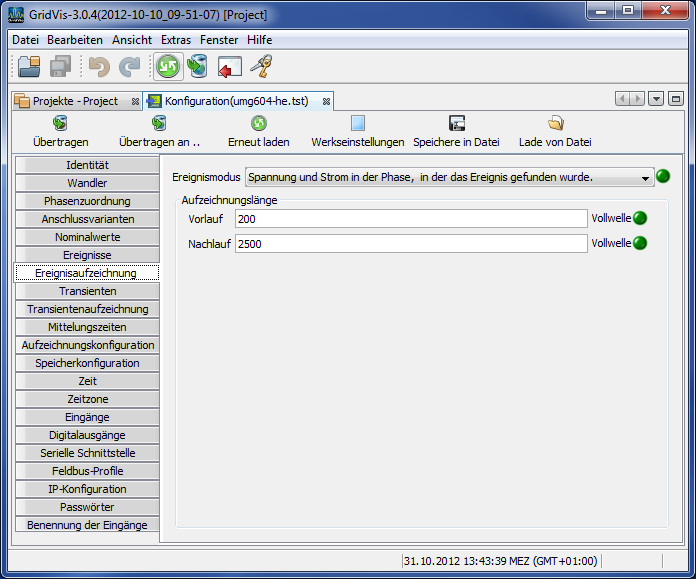Screen dimensions: 696x579
Task: Select the Benennung der Eingänge section
Action: [87, 525]
